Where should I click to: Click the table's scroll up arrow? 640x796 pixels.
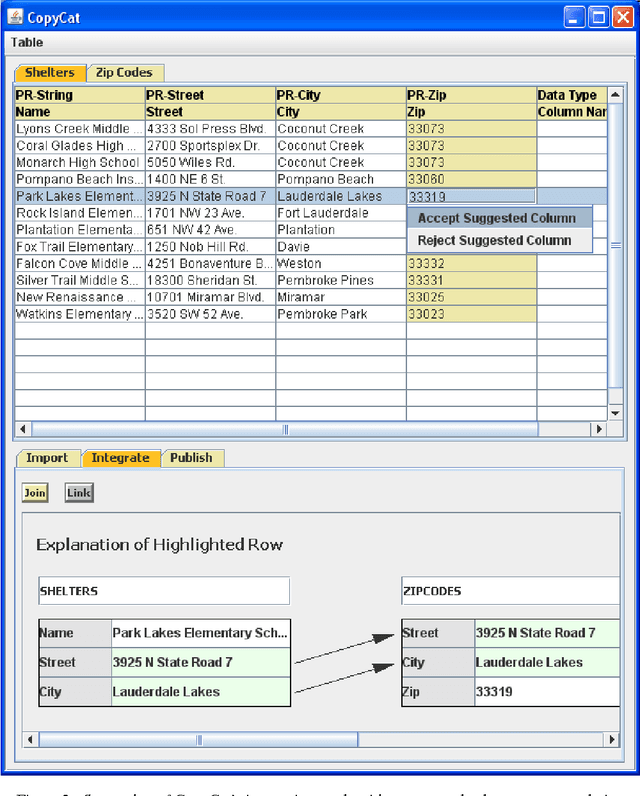[616, 95]
